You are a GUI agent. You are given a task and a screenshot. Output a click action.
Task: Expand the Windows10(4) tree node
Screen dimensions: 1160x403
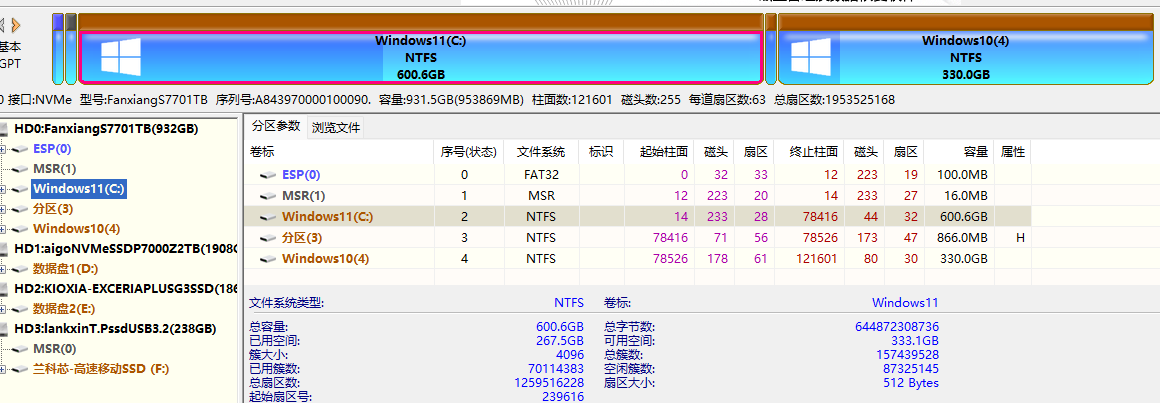click(3, 229)
